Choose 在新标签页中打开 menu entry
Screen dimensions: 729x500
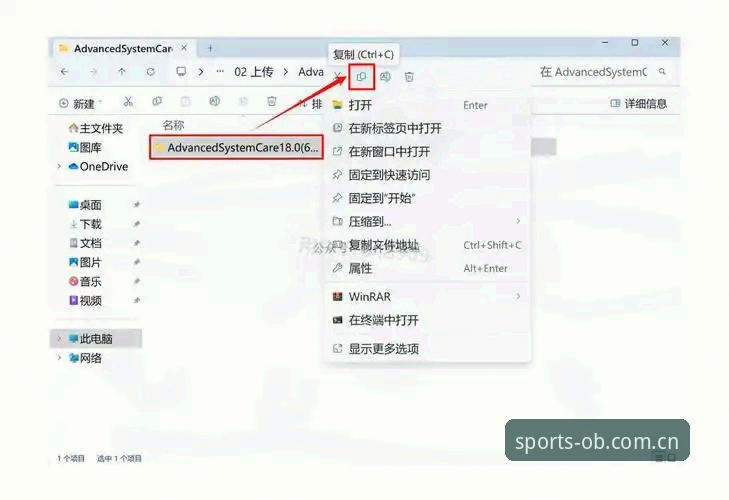427,128
